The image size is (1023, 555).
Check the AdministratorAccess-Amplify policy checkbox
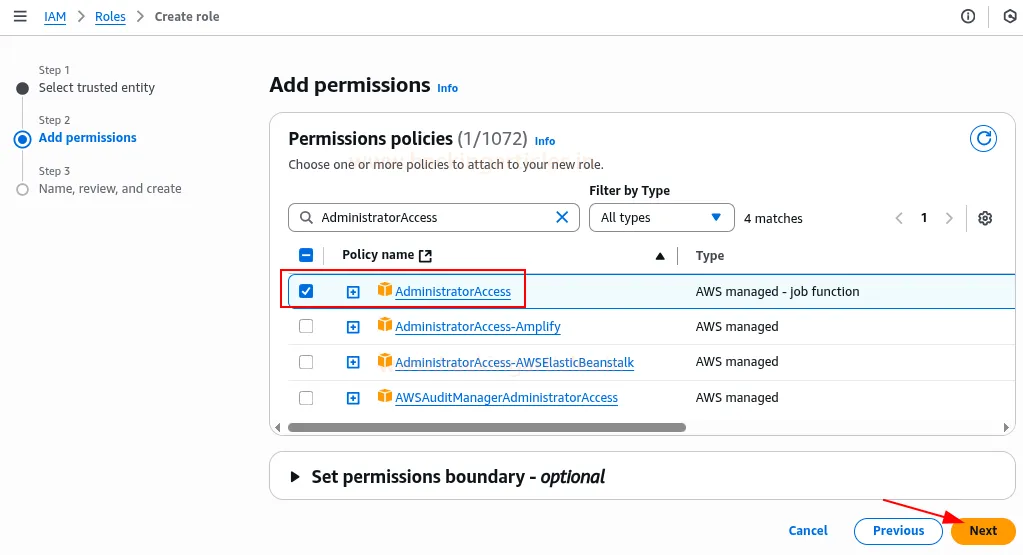tap(306, 326)
